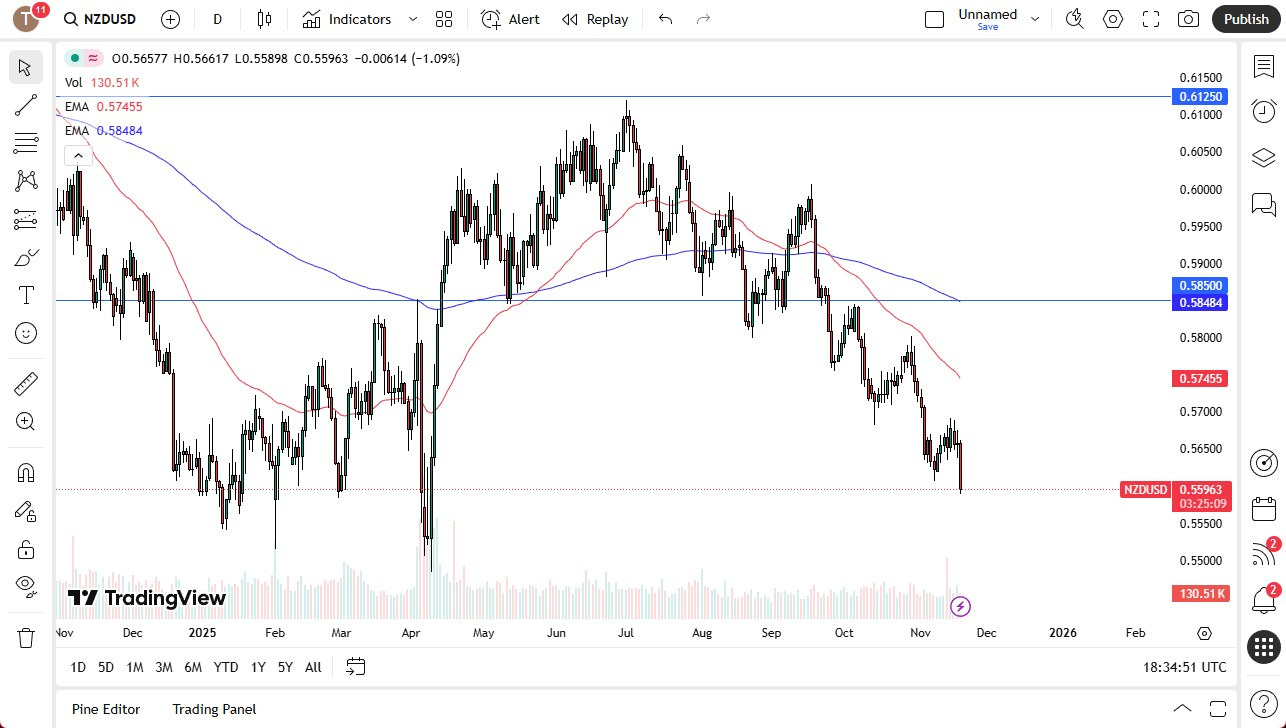Select the Brush drawing tool

click(x=25, y=257)
